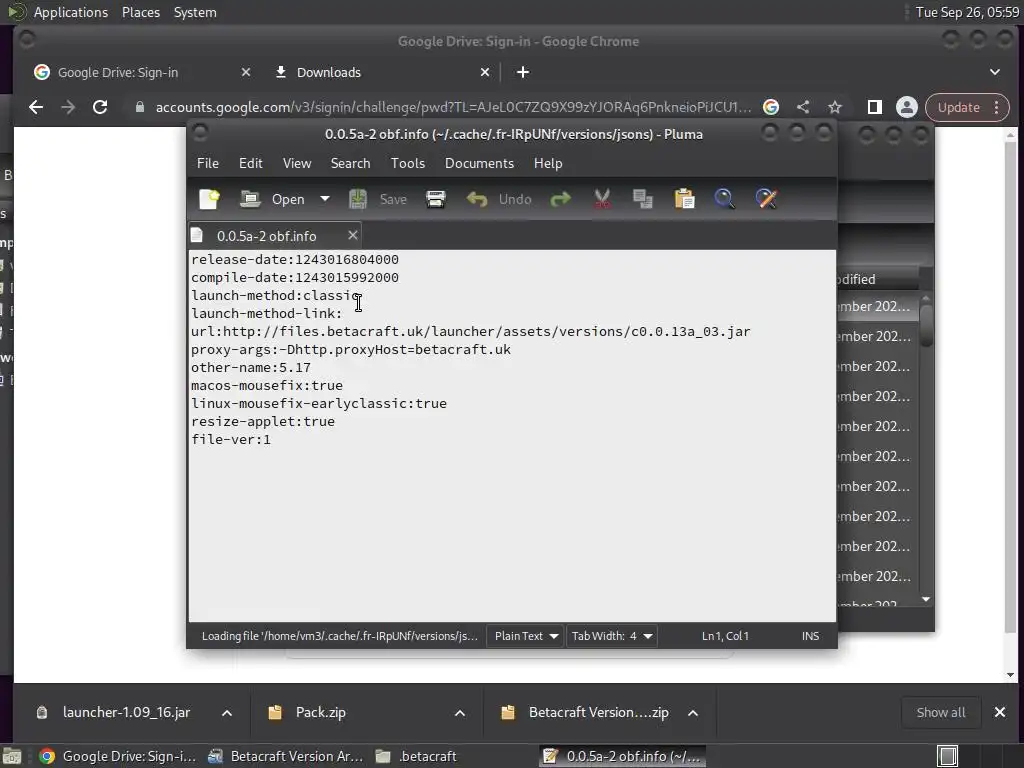Click the Open file button in Pluma
The image size is (1024, 768).
coord(273,199)
